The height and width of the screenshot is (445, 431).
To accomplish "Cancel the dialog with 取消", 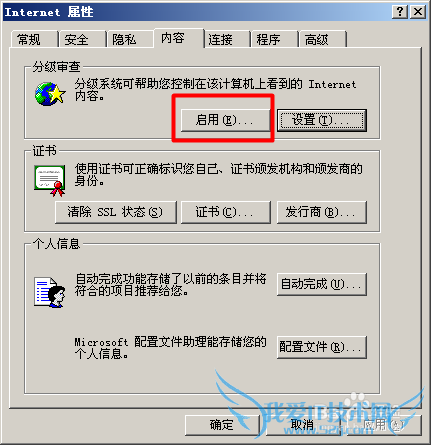I will click(303, 425).
